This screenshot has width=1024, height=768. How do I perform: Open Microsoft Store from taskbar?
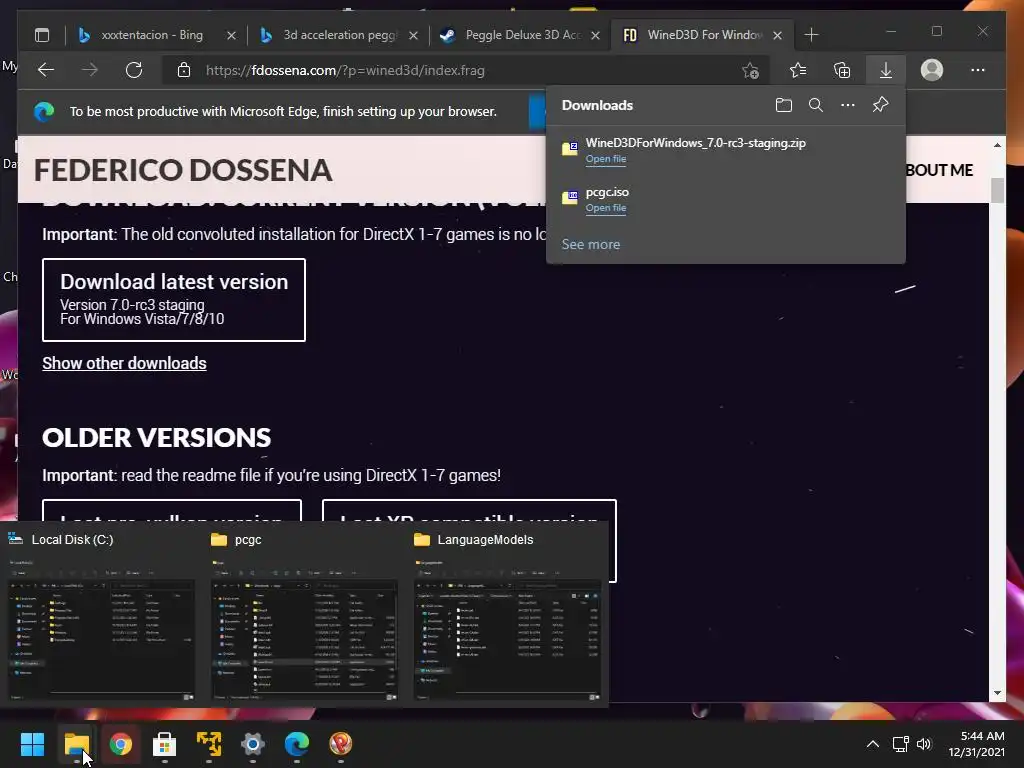click(165, 744)
